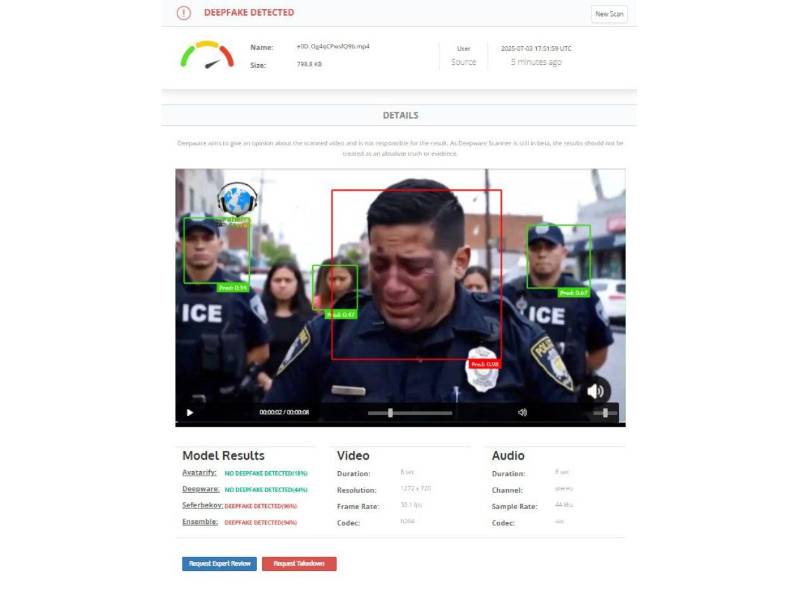Click the green face box on right officer
The width and height of the screenshot is (800, 600).
coord(558,257)
